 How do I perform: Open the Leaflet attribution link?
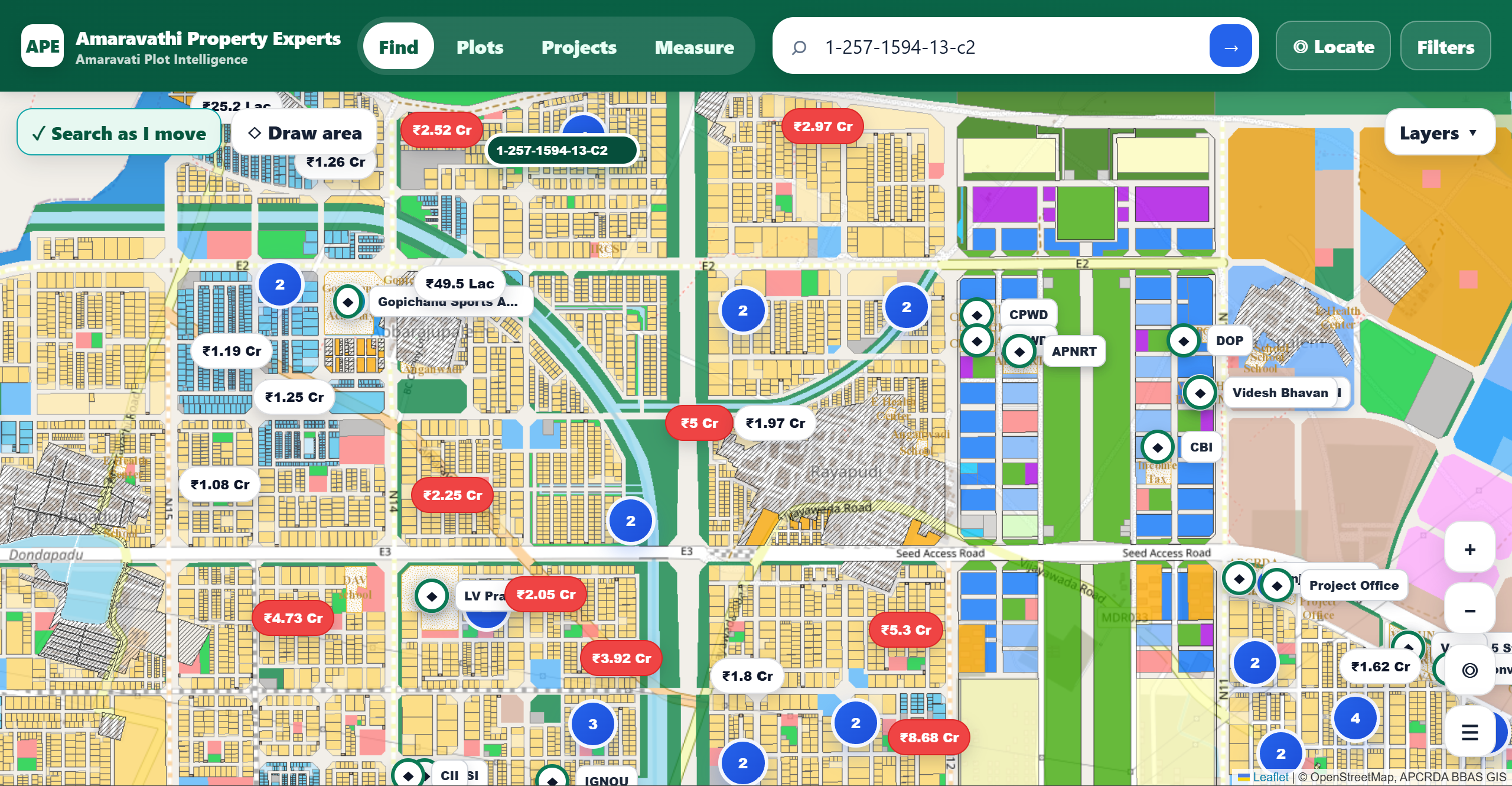pos(1270,777)
